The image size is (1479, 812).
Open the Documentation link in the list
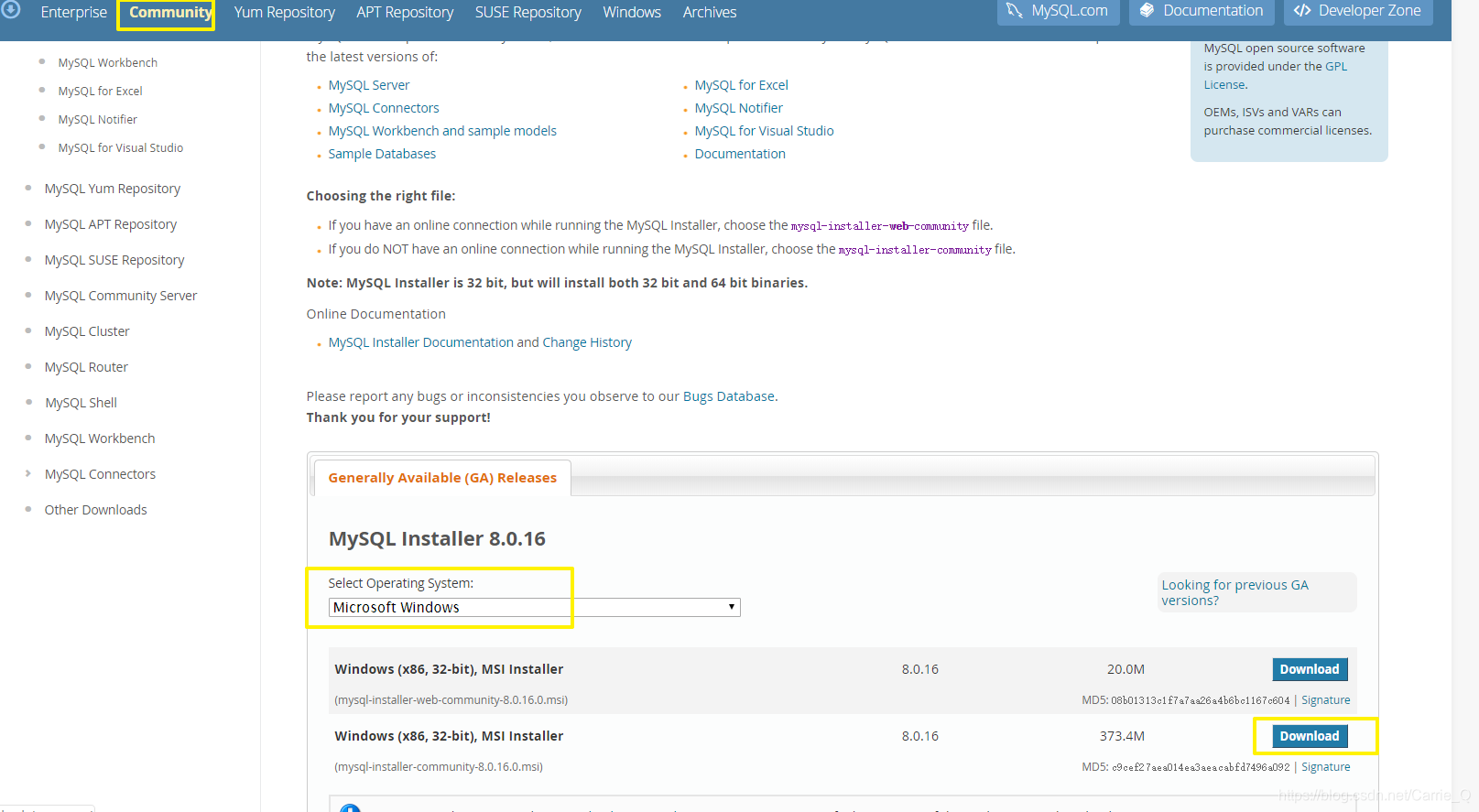pos(740,154)
